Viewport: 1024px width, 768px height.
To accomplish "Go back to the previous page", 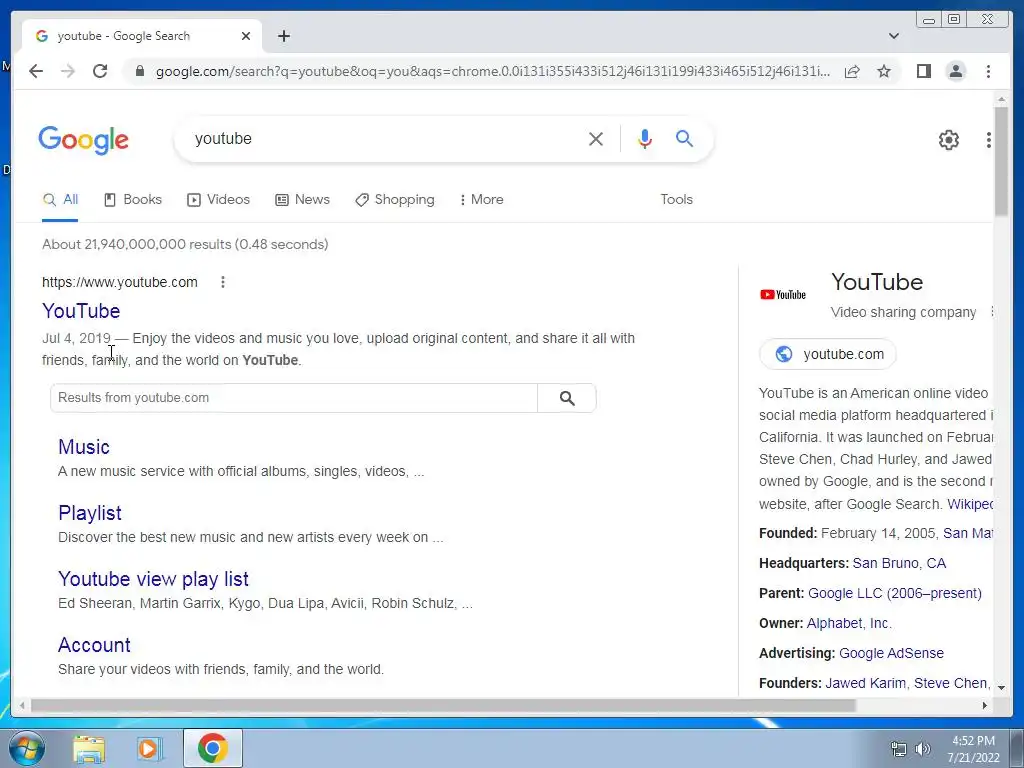I will pos(36,71).
